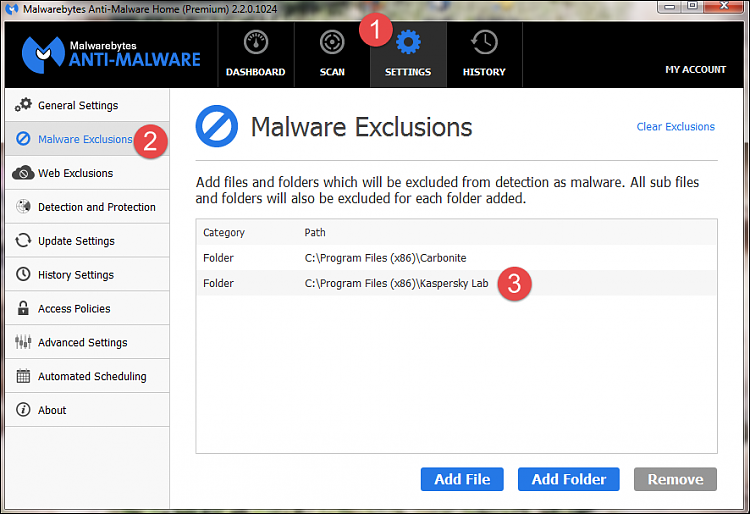Viewport: 750px width, 514px height.
Task: Click the Malwarebytes Anti-Malware logo
Action: click(111, 55)
